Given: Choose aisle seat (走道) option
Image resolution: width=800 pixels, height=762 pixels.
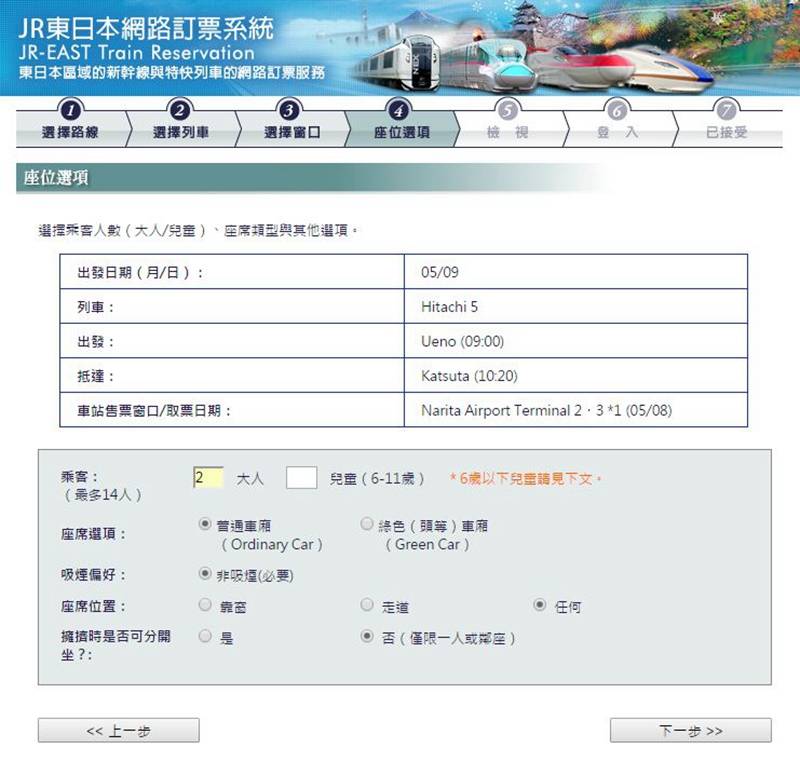Looking at the screenshot, I should pos(367,605).
